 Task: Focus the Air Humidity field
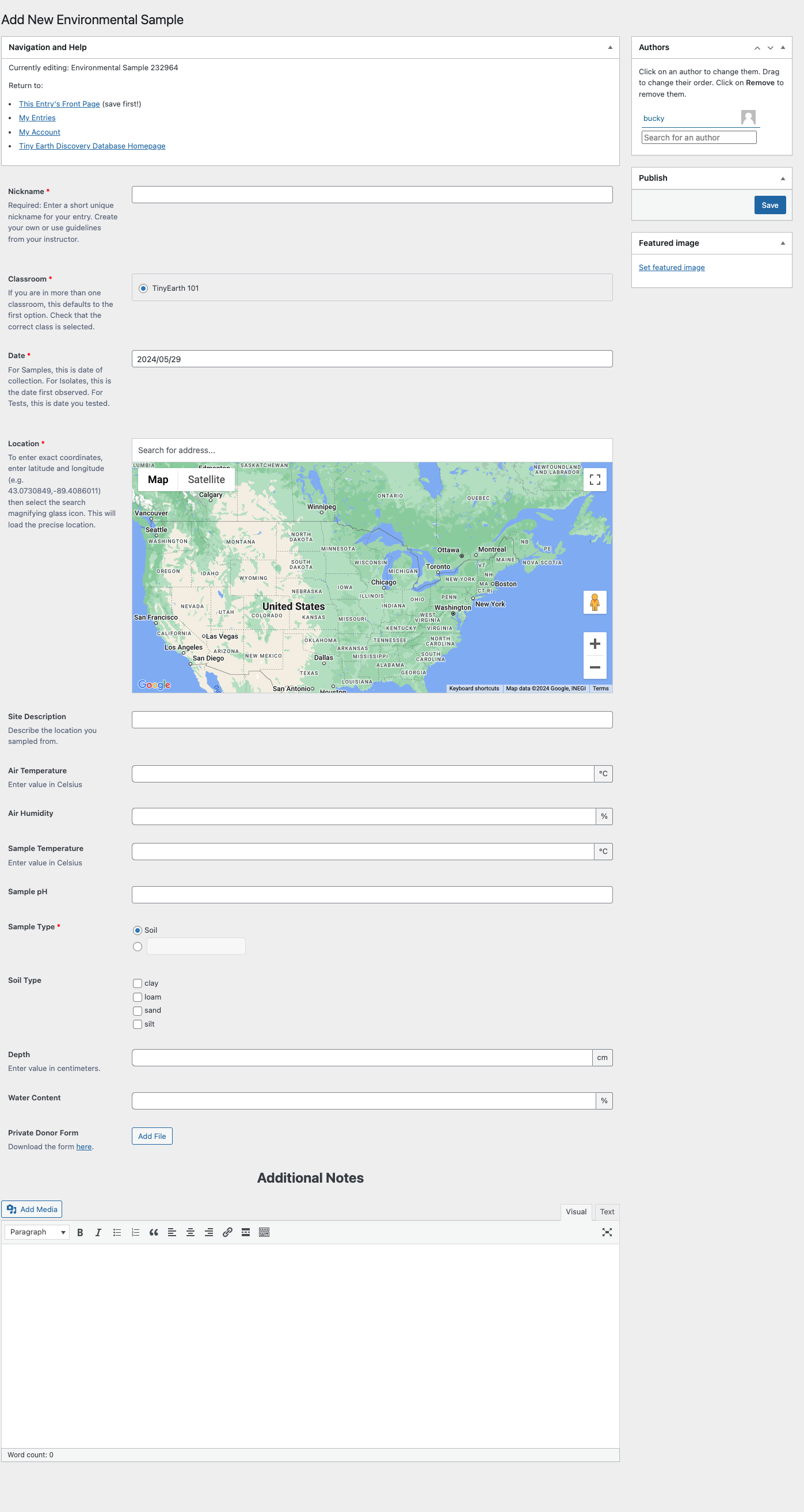[x=364, y=816]
